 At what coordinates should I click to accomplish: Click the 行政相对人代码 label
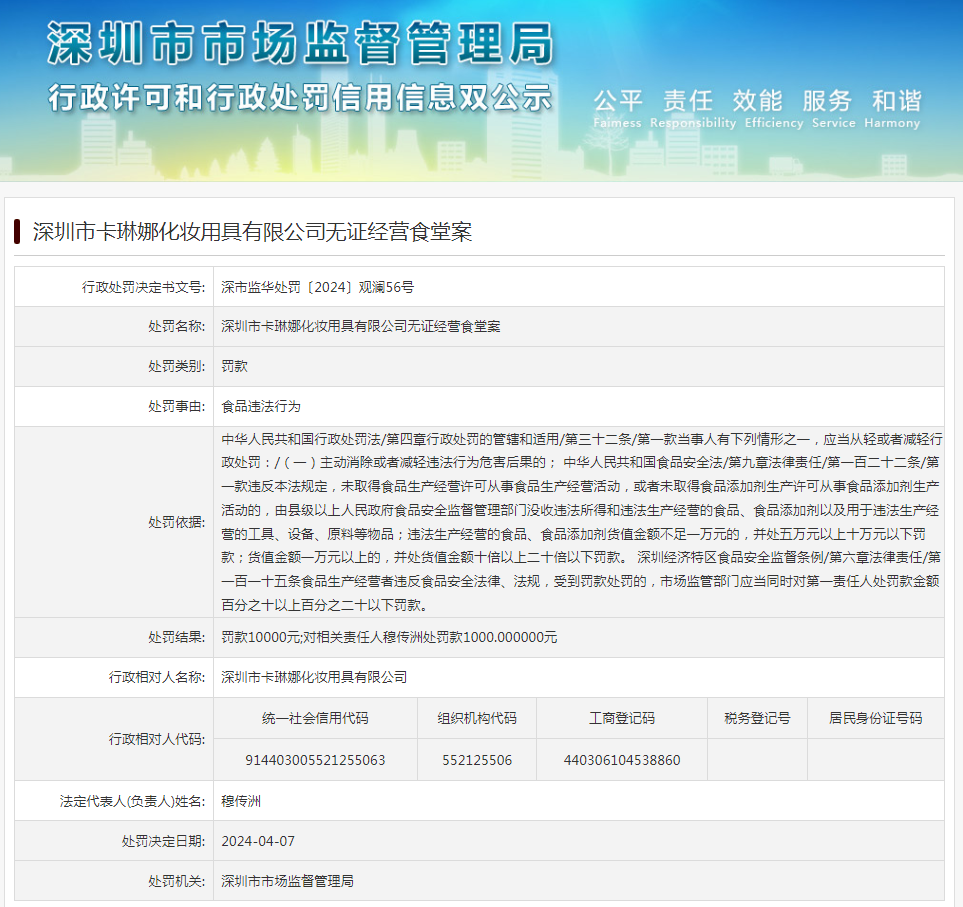click(x=157, y=739)
